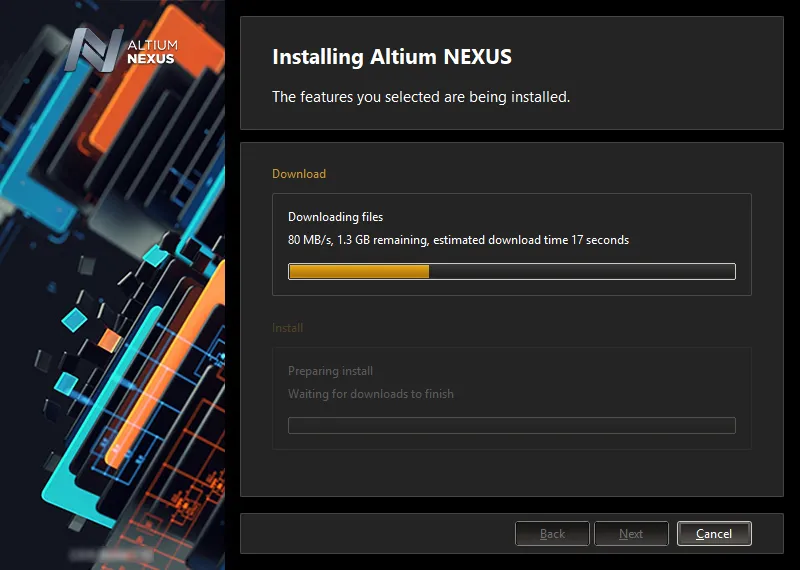Click the gold "Download" section label
800x570 pixels.
pyautogui.click(x=299, y=174)
